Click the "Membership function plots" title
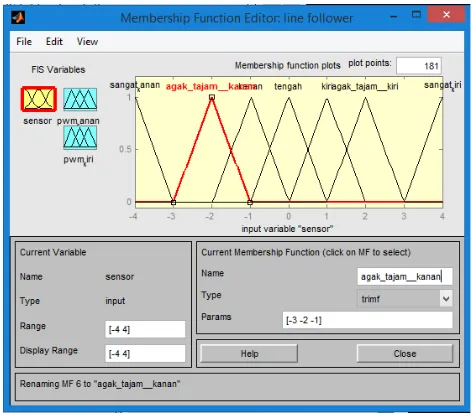The width and height of the screenshot is (472, 416). click(x=288, y=65)
